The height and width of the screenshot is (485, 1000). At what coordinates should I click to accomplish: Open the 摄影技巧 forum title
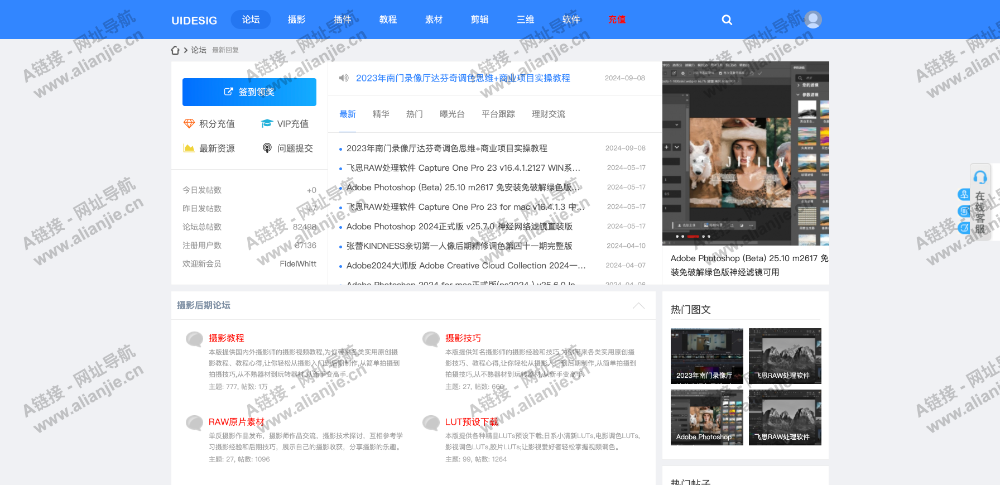click(463, 338)
